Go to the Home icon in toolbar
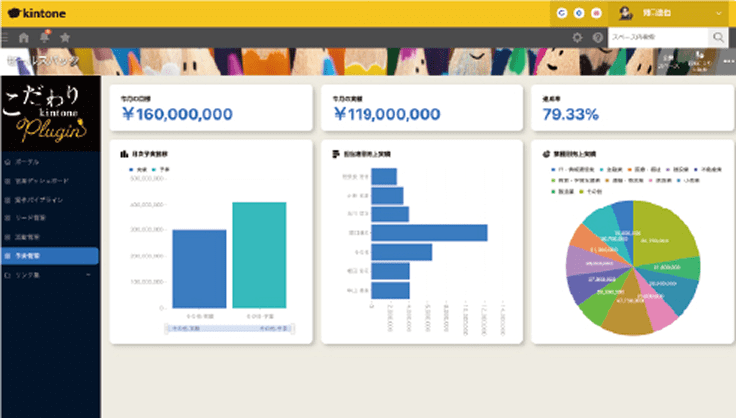736x418 pixels. (24, 37)
